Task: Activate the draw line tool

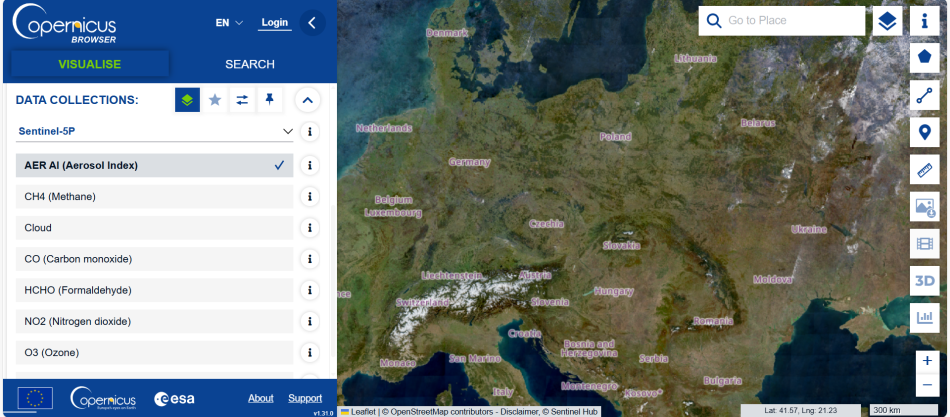Action: (924, 96)
